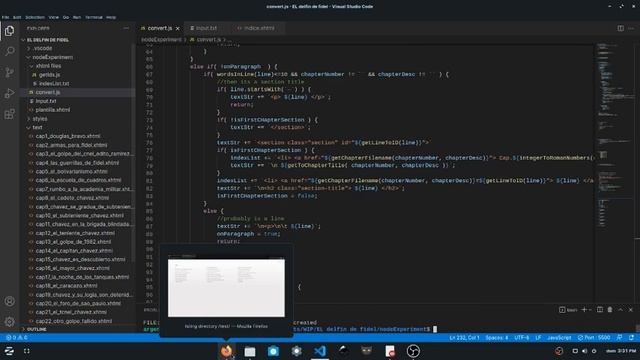Open the settings app in the taskbar
This screenshot has height=360, width=640.
[x=296, y=351]
